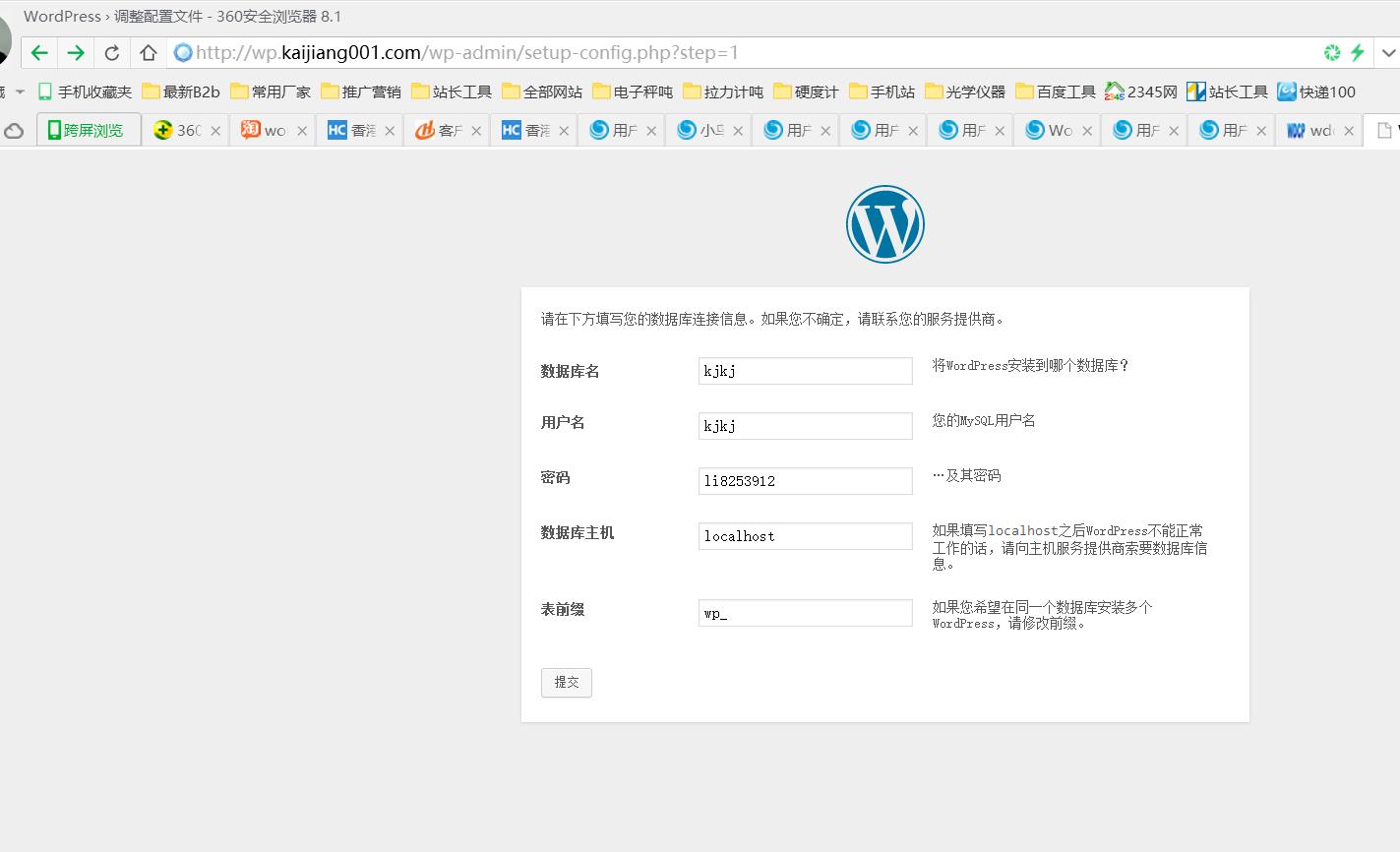
Task: Click the 数据库主机 localhost field
Action: 806,536
